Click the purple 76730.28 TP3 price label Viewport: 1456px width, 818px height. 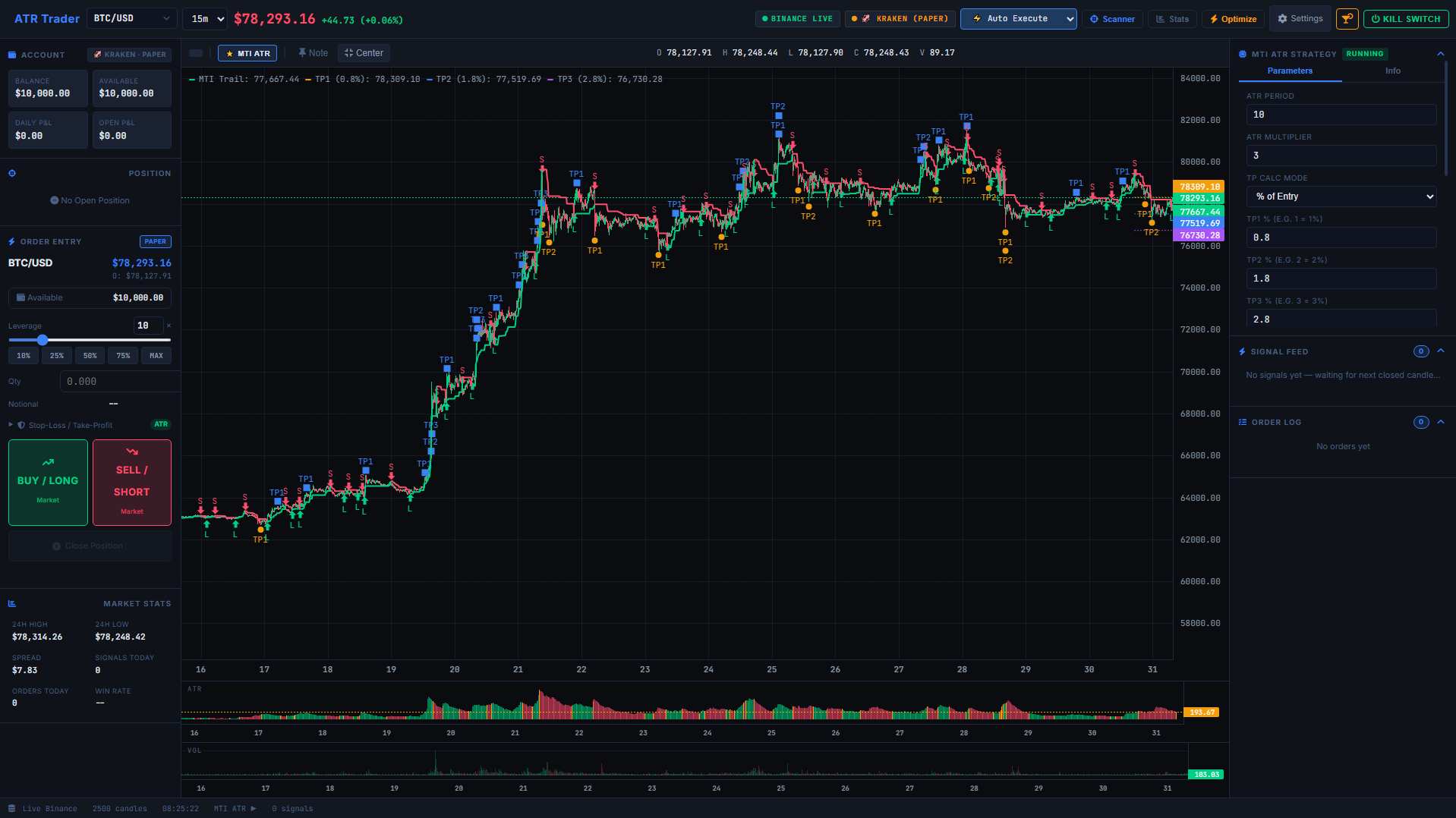1199,236
